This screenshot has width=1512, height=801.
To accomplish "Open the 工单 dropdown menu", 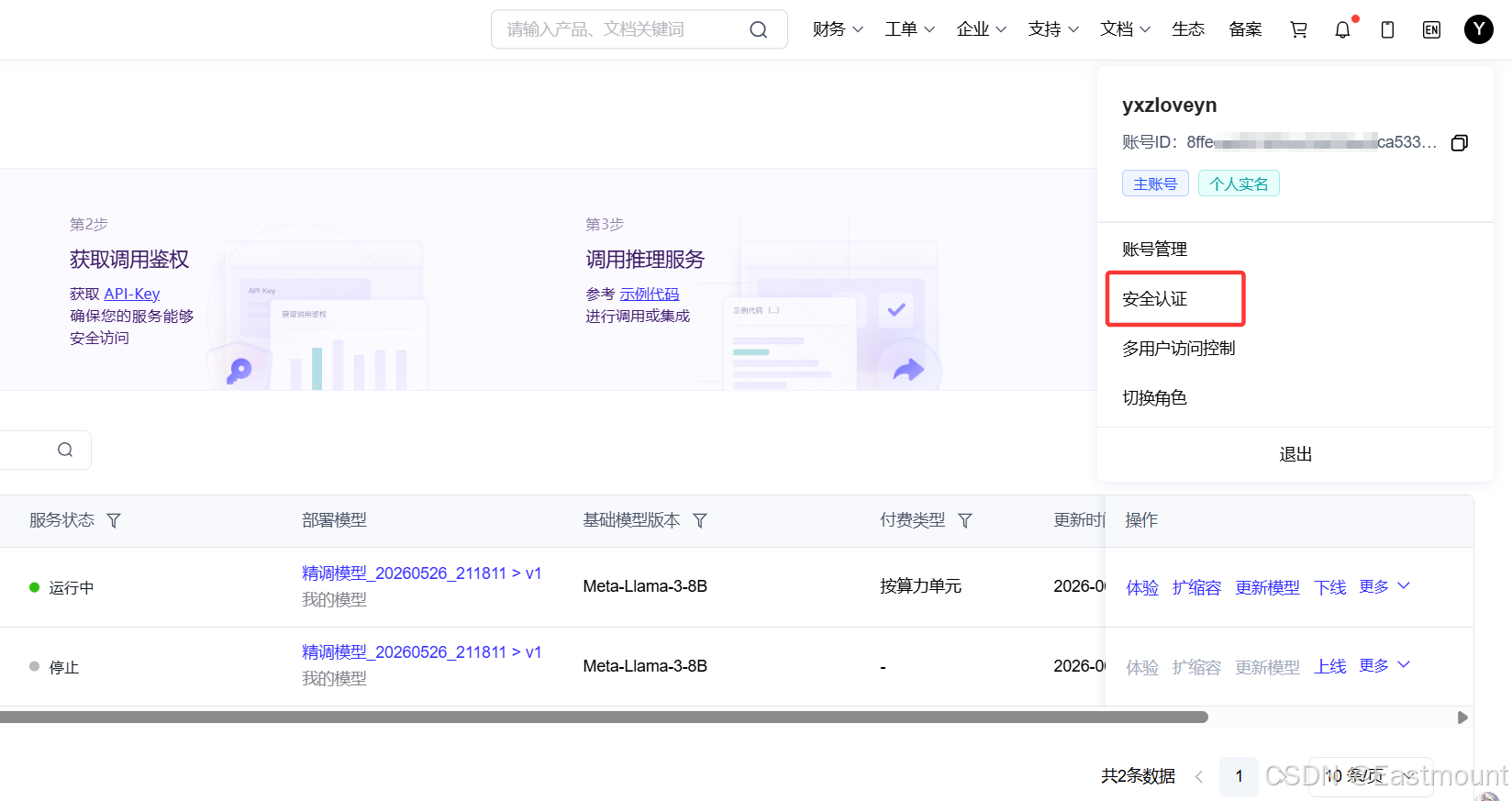I will point(909,29).
